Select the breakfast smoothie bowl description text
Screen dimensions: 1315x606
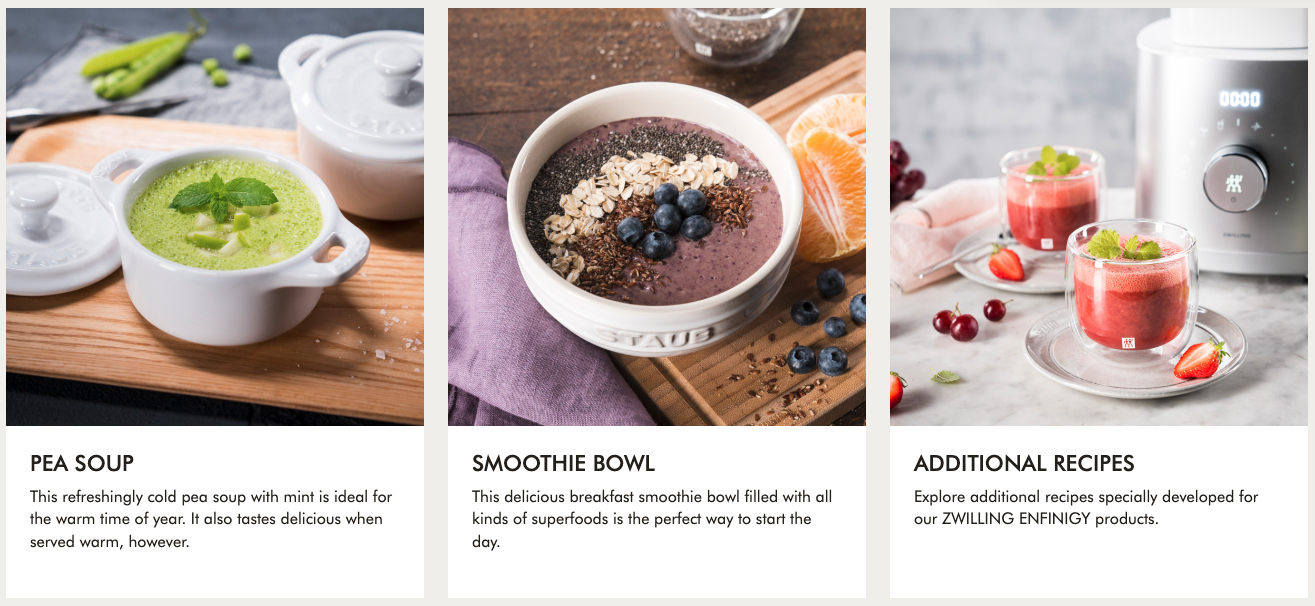tap(652, 519)
